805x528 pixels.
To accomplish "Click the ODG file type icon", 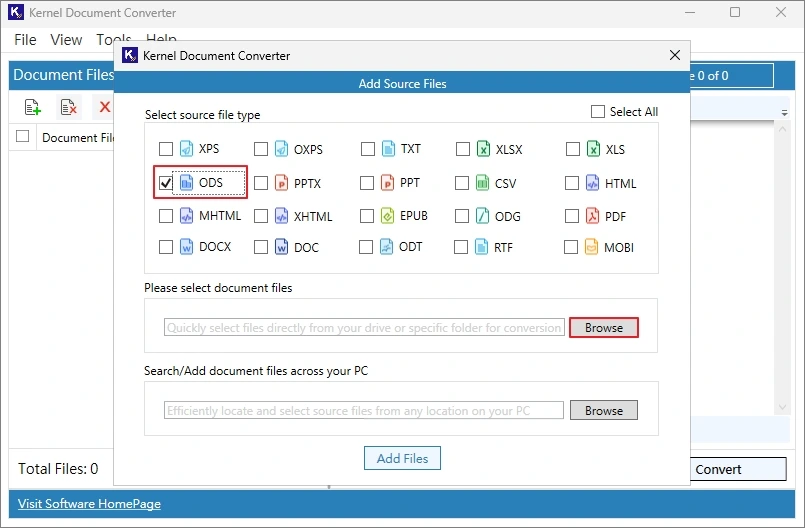I will click(x=482, y=216).
